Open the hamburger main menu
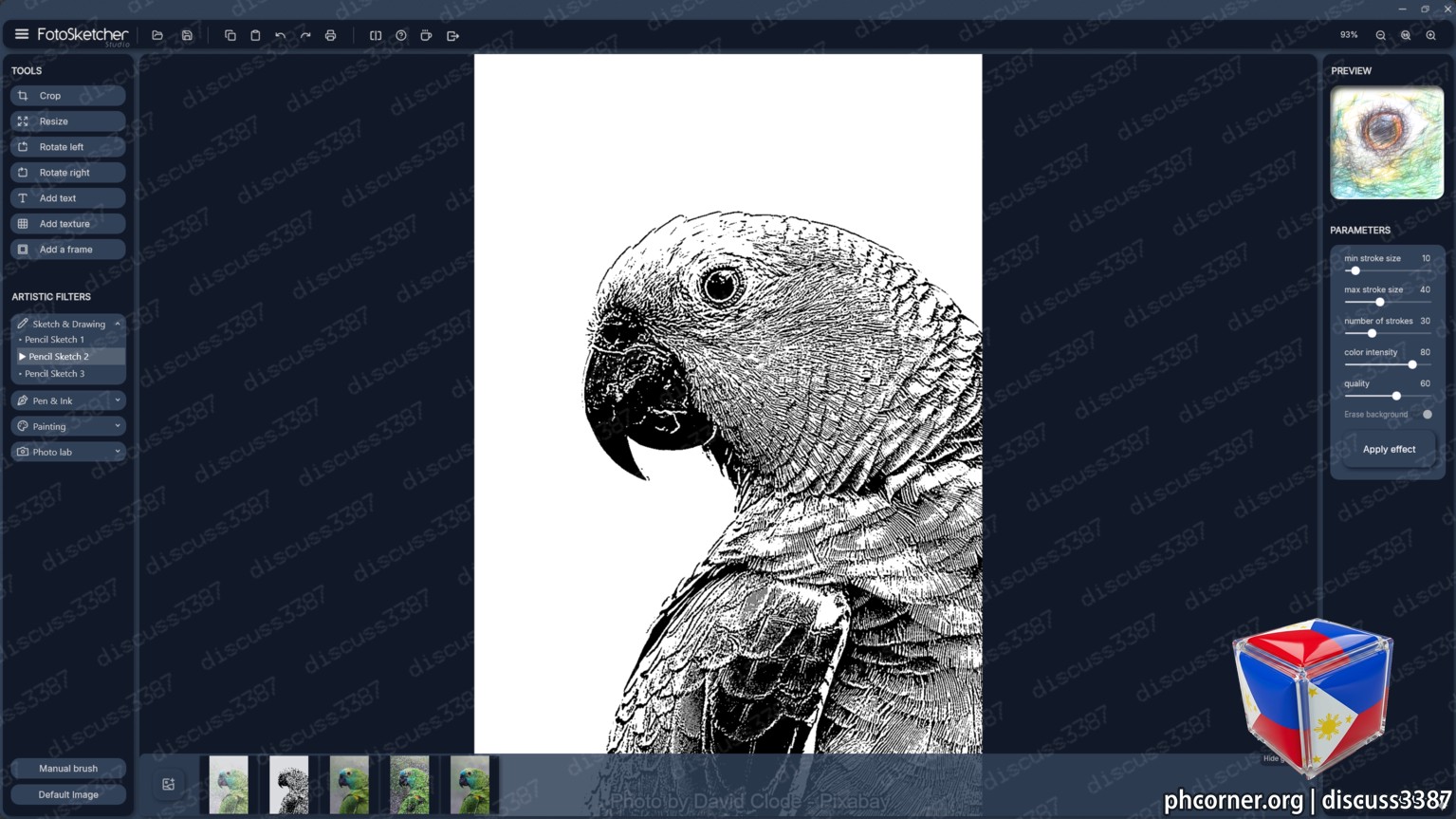The image size is (1456, 819). click(21, 34)
